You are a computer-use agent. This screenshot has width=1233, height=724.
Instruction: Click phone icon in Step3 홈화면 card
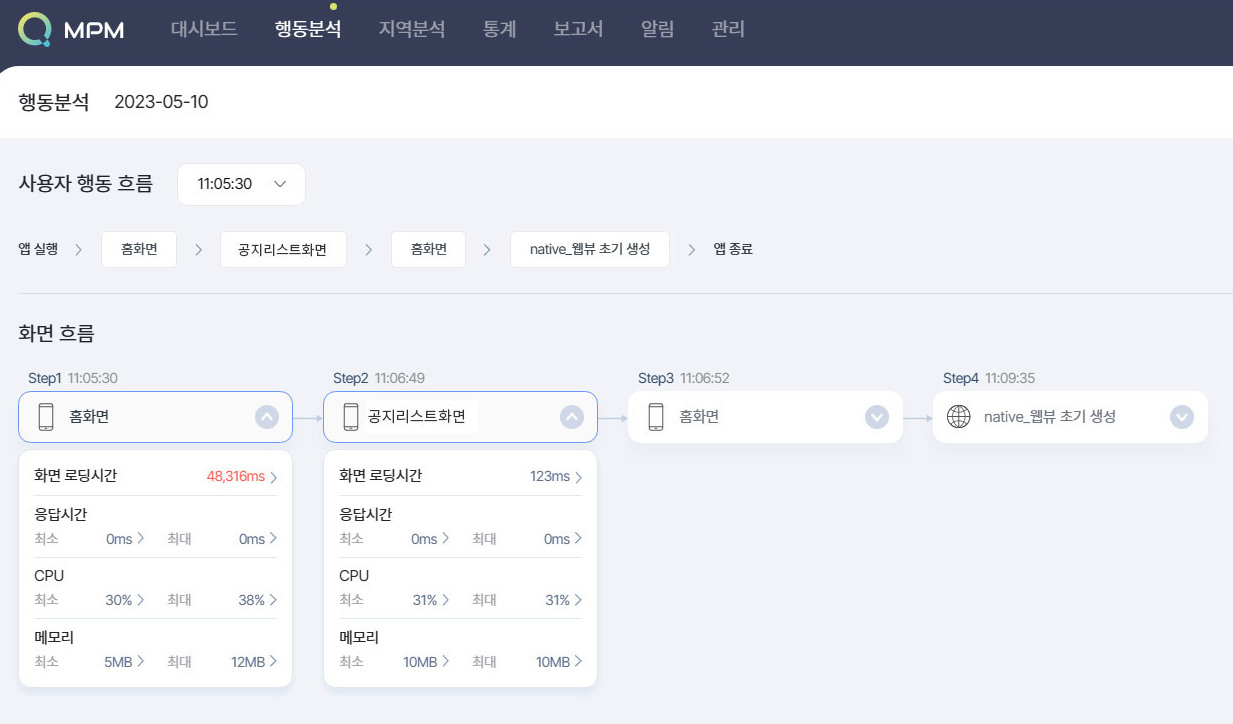[656, 417]
